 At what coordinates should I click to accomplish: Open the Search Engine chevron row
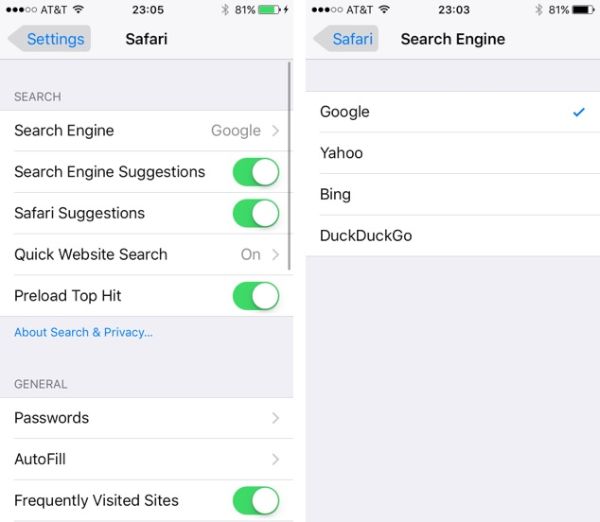[x=147, y=131]
